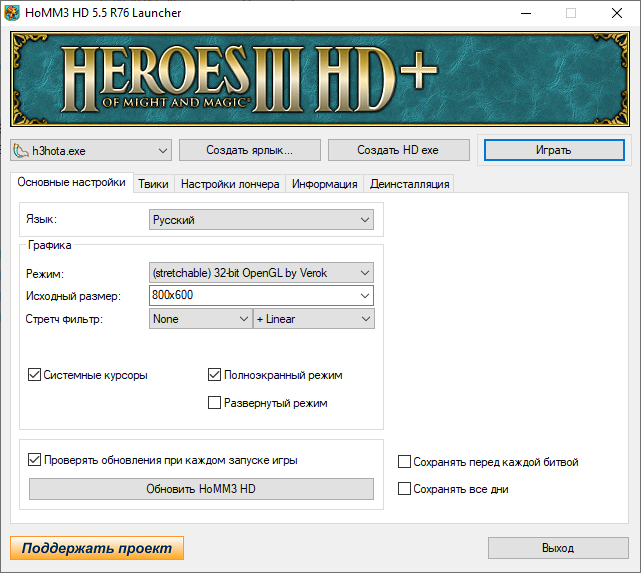This screenshot has height=573, width=641.
Task: Enable Сохранять перед каждой битвой checkbox
Action: pyautogui.click(x=404, y=461)
